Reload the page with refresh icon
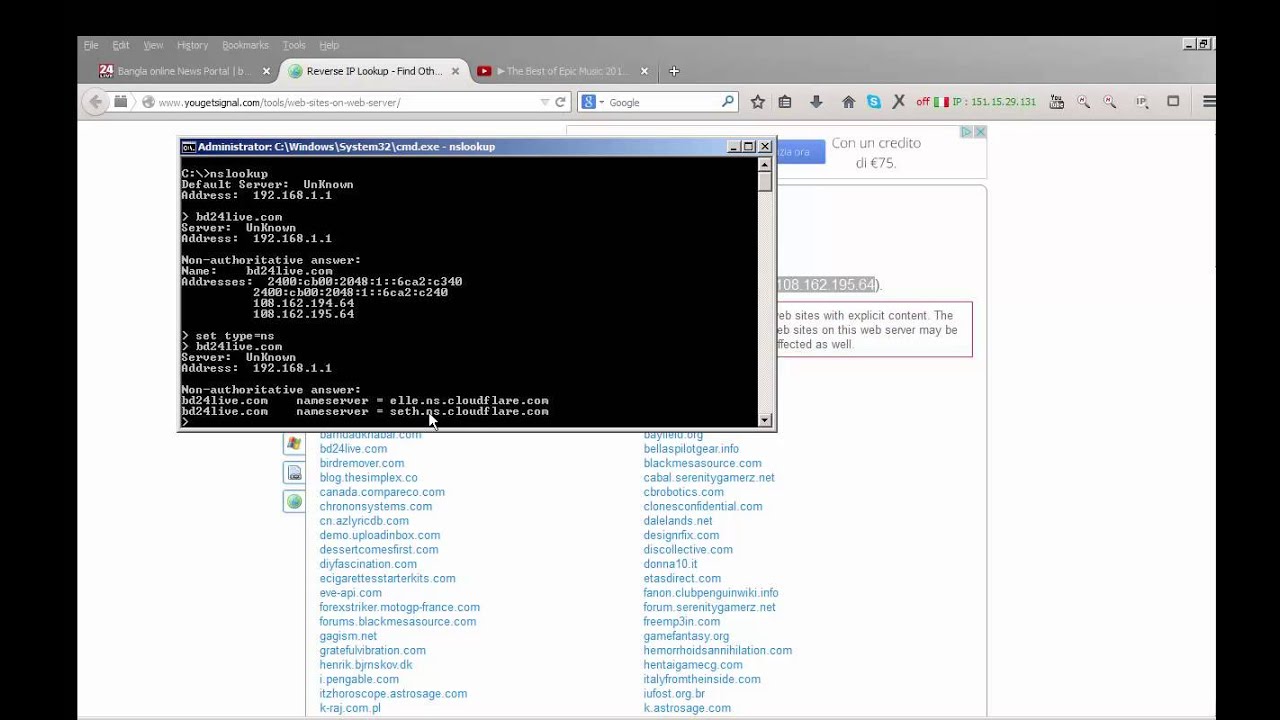1280x720 pixels. 561,102
